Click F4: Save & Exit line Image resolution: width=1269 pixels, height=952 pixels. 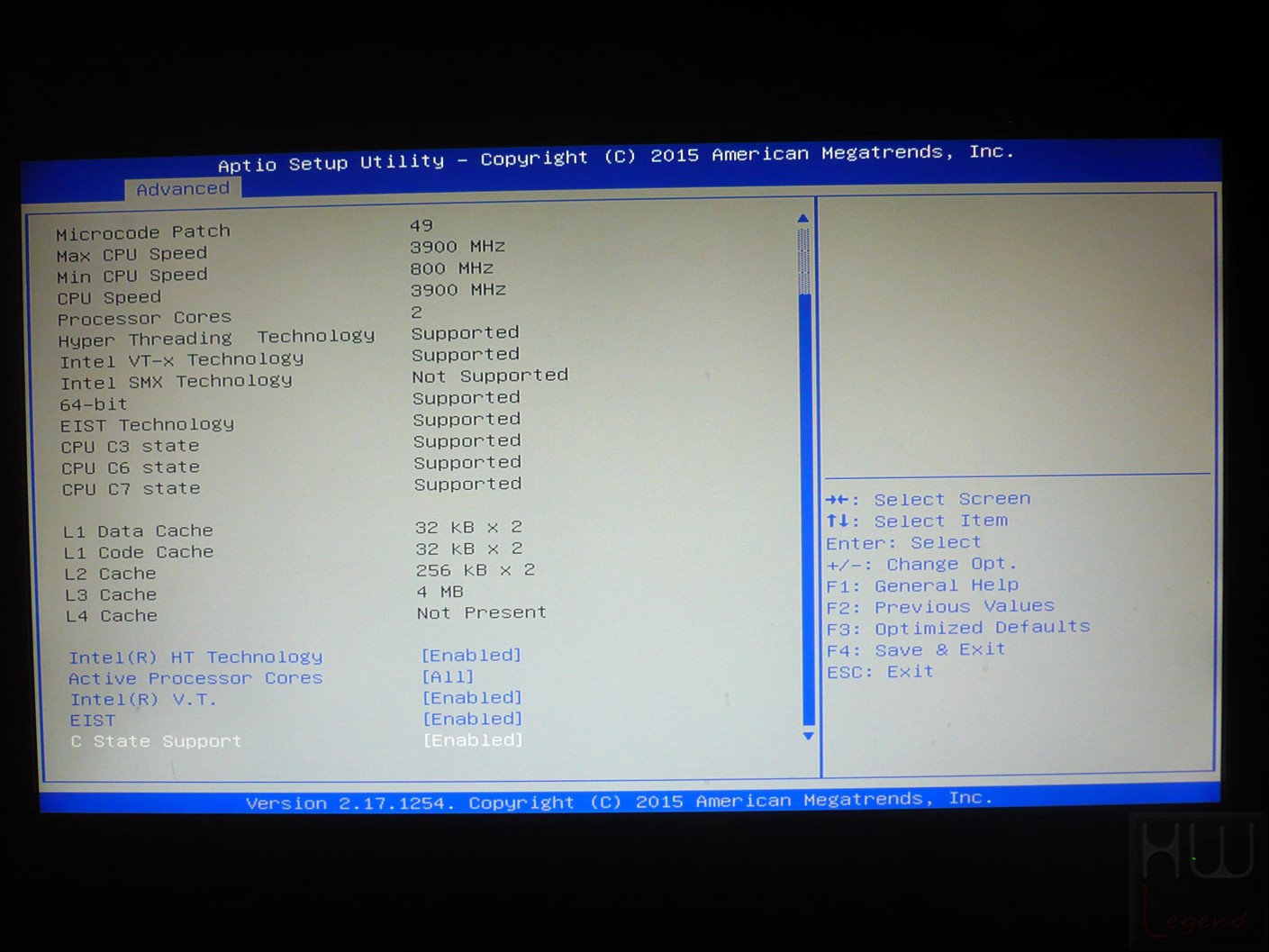pyautogui.click(x=916, y=650)
